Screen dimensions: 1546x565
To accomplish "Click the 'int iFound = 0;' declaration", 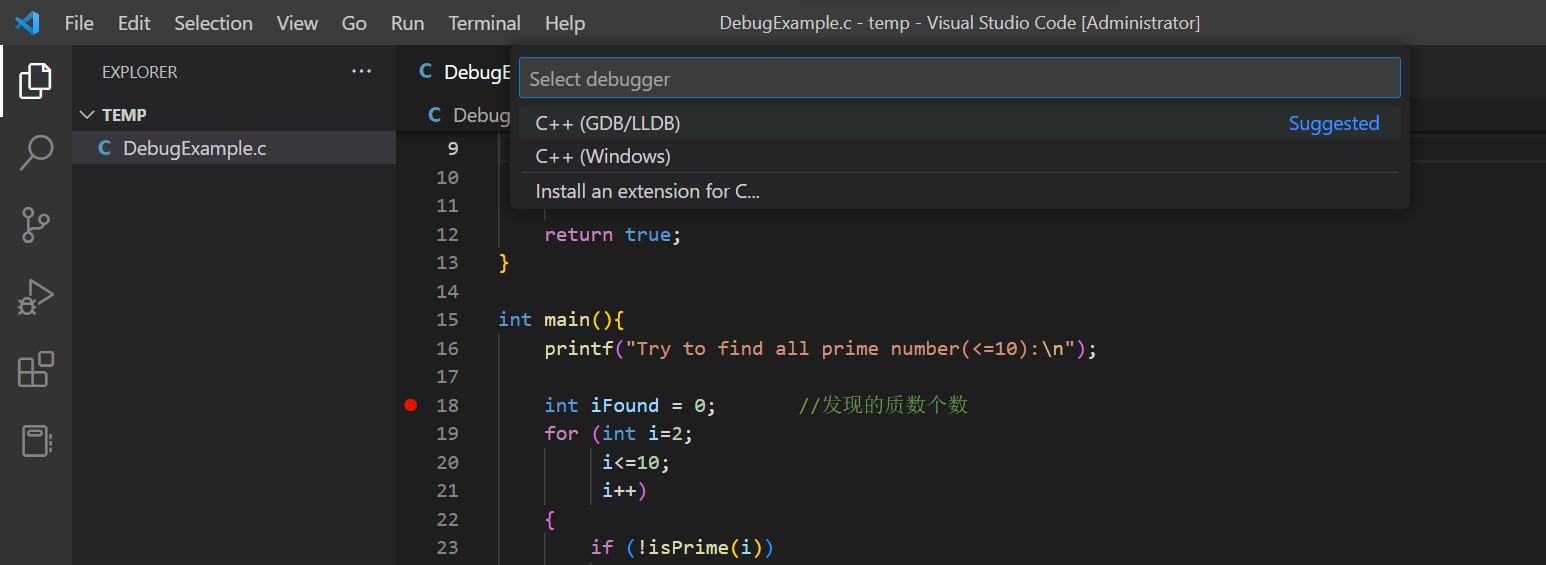I will [630, 405].
